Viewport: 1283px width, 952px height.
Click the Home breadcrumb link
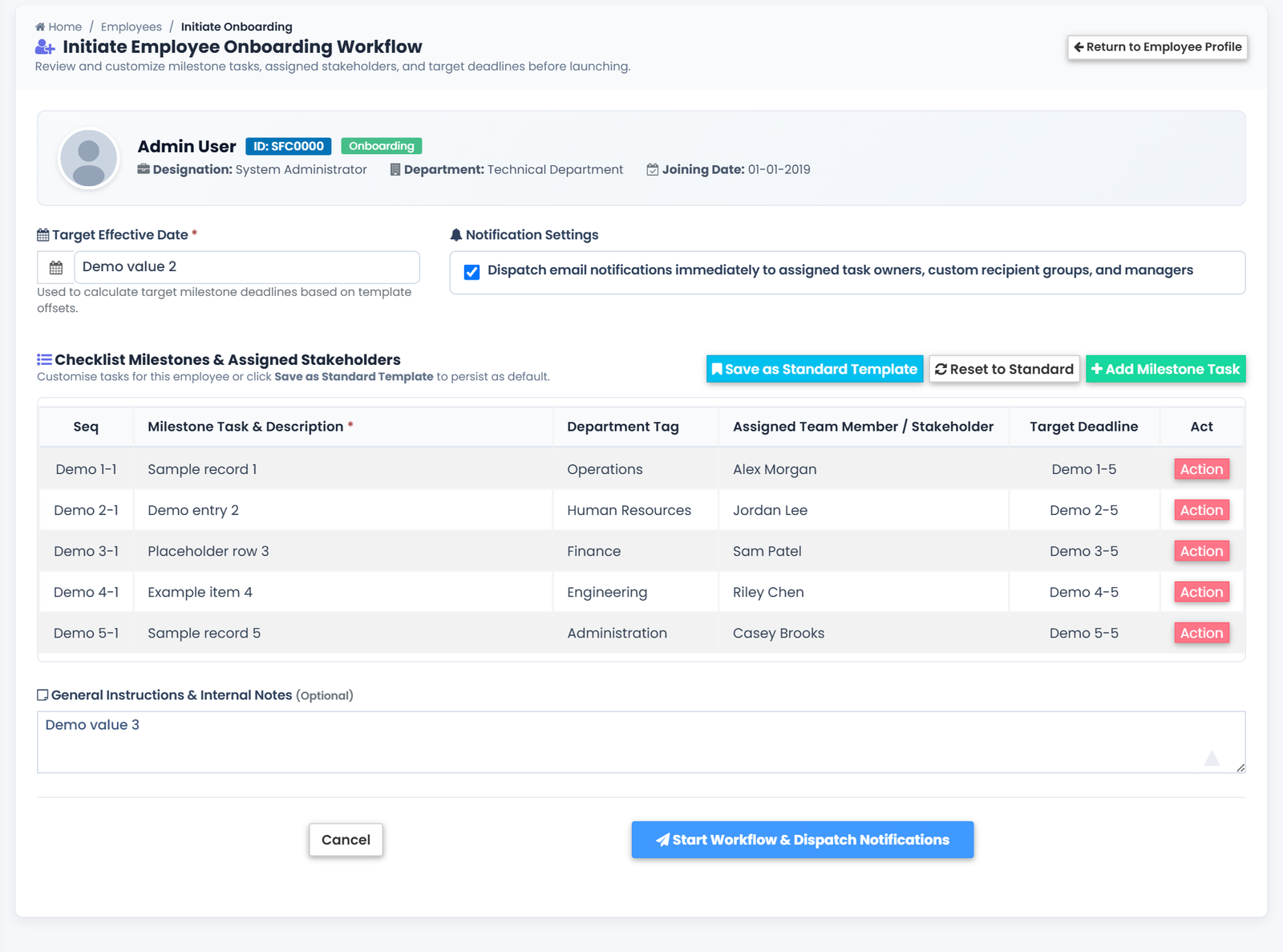59,26
